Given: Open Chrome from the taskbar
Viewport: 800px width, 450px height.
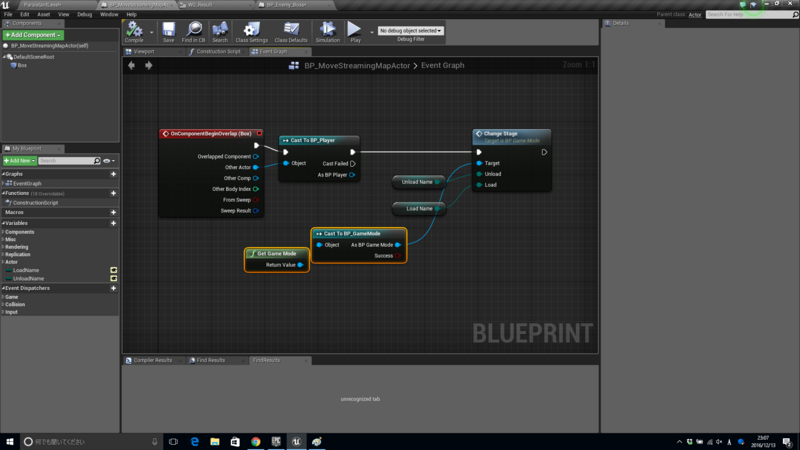Looking at the screenshot, I should 255,442.
